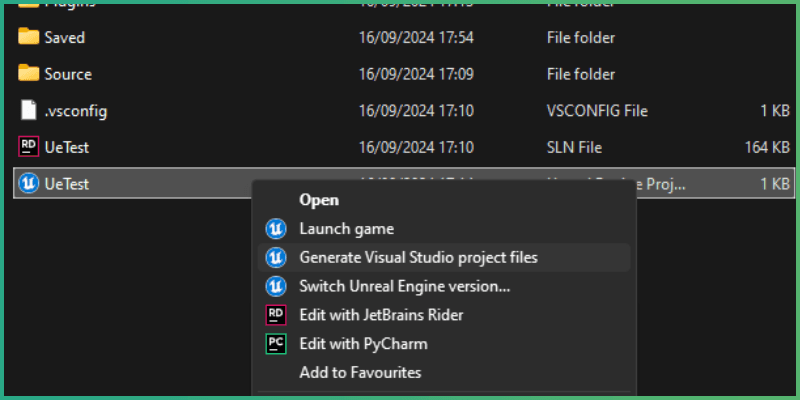Screen dimensions: 800x400
Task: Click Unreal icon beside Switch Unreal Engine version
Action: pyautogui.click(x=276, y=286)
